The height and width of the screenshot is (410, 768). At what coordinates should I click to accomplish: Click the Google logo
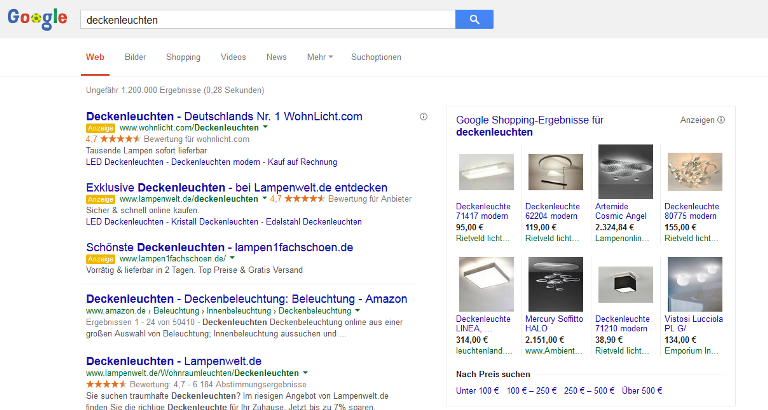point(37,19)
